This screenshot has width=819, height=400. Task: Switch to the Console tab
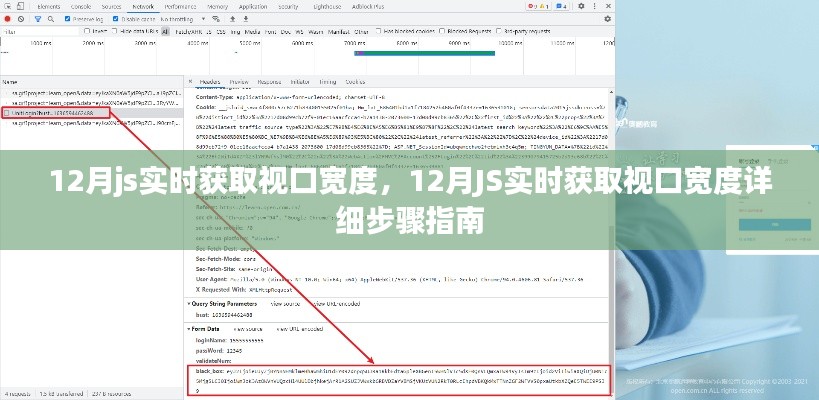(80, 6)
